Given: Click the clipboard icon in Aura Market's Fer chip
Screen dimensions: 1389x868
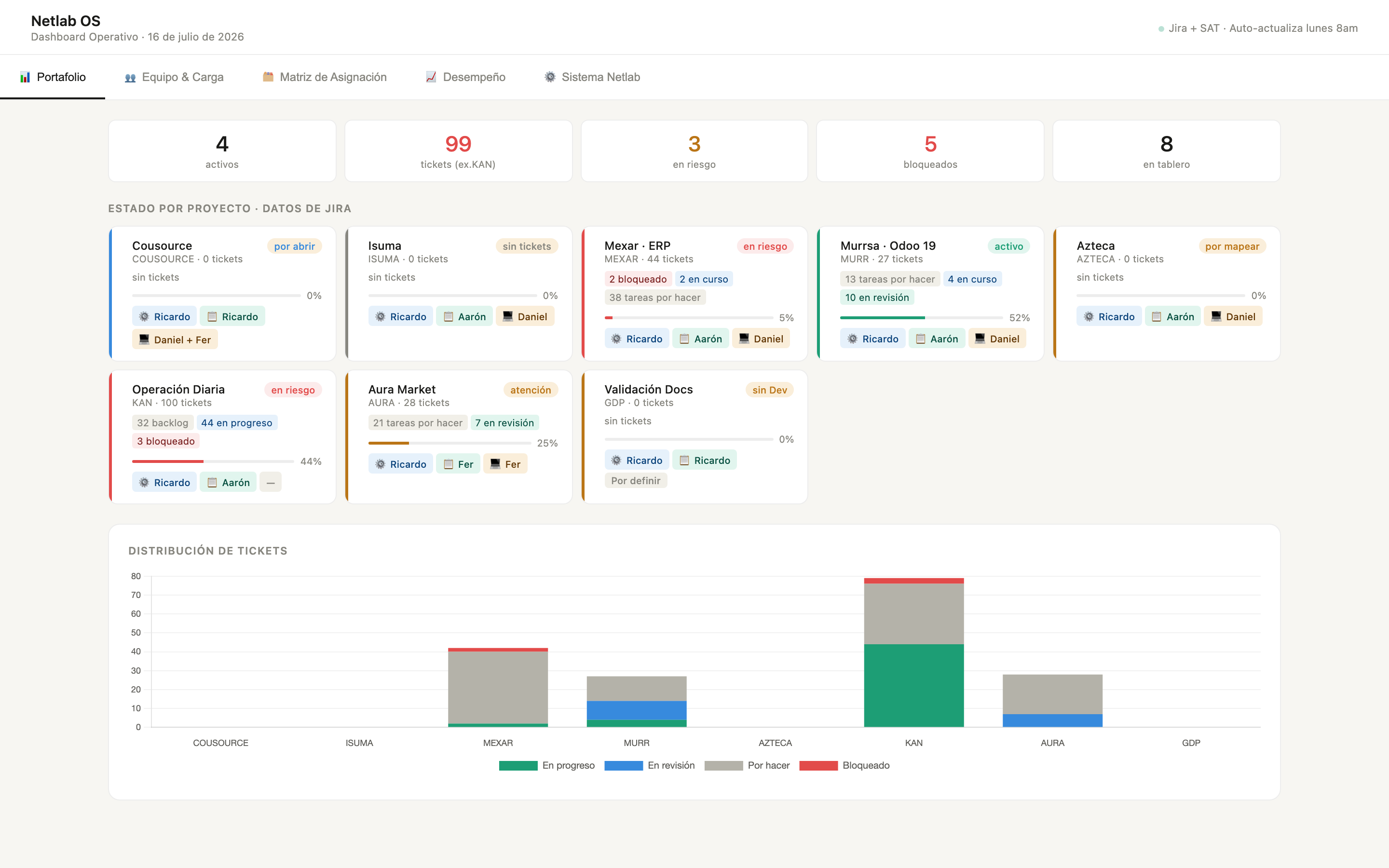Looking at the screenshot, I should (x=448, y=464).
